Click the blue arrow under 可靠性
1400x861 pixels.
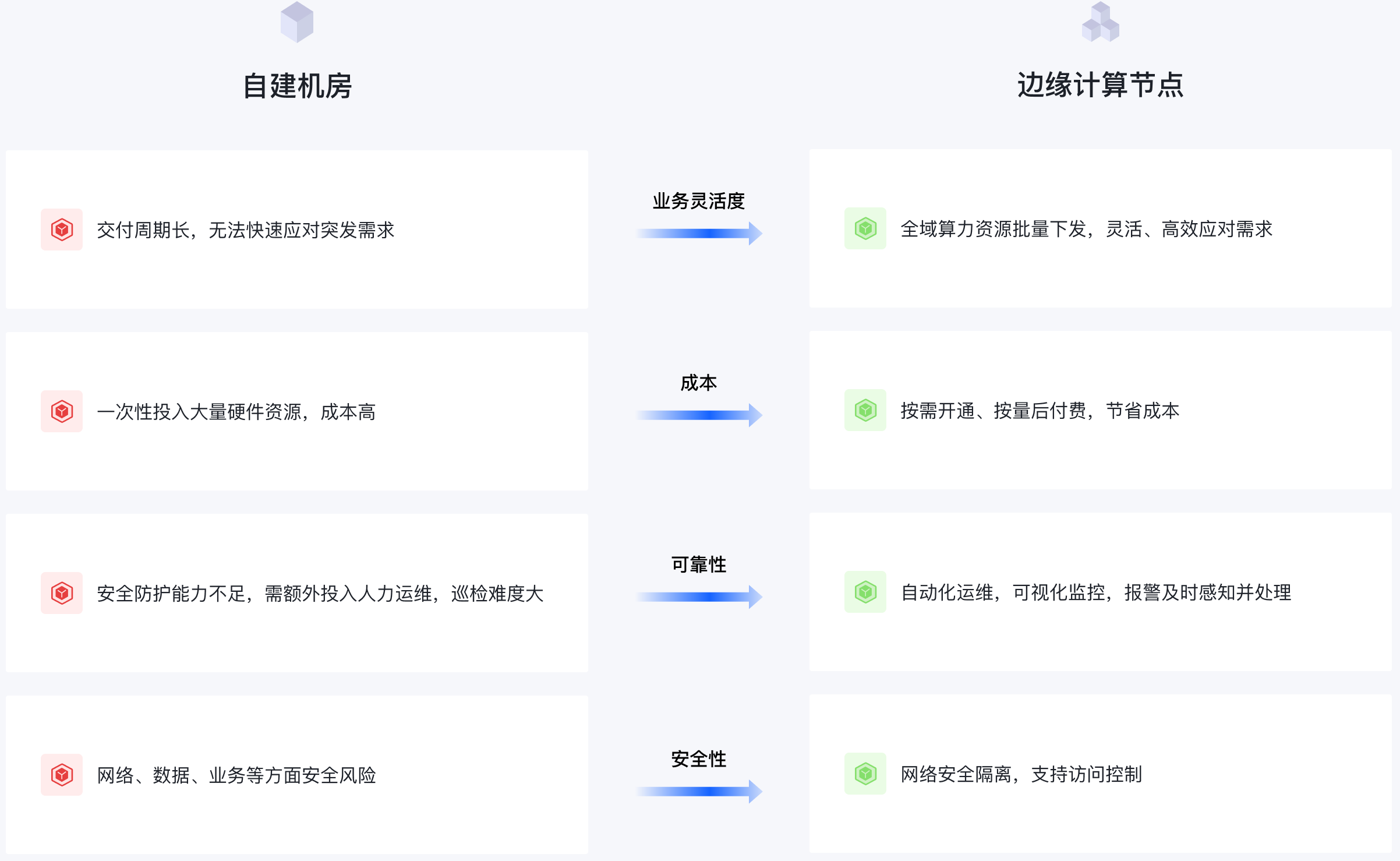699,597
